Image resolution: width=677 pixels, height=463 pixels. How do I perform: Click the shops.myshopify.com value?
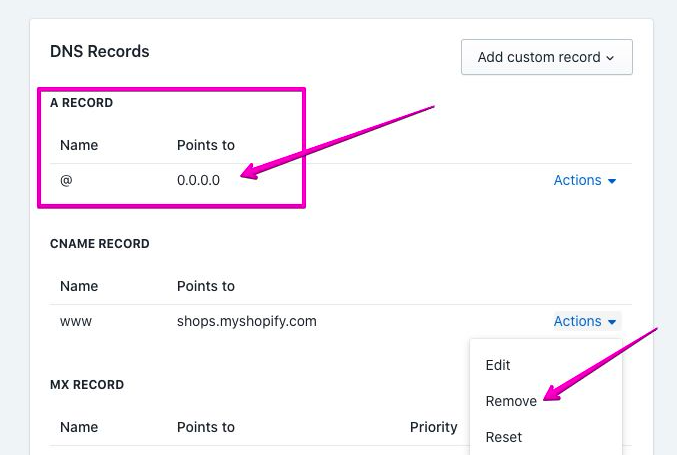[x=247, y=321]
